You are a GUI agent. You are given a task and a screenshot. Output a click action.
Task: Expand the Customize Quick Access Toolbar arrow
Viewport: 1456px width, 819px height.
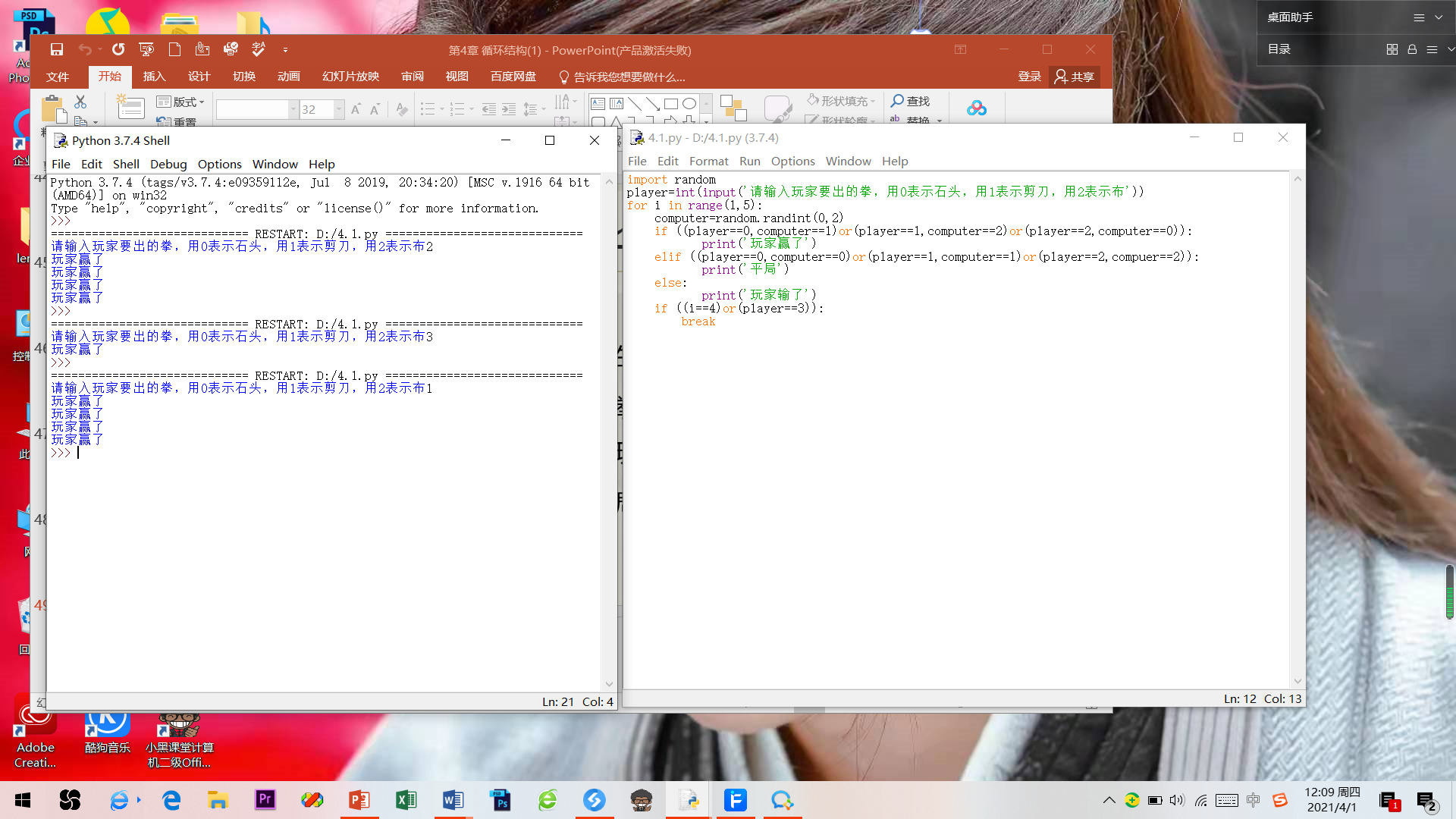(x=285, y=51)
